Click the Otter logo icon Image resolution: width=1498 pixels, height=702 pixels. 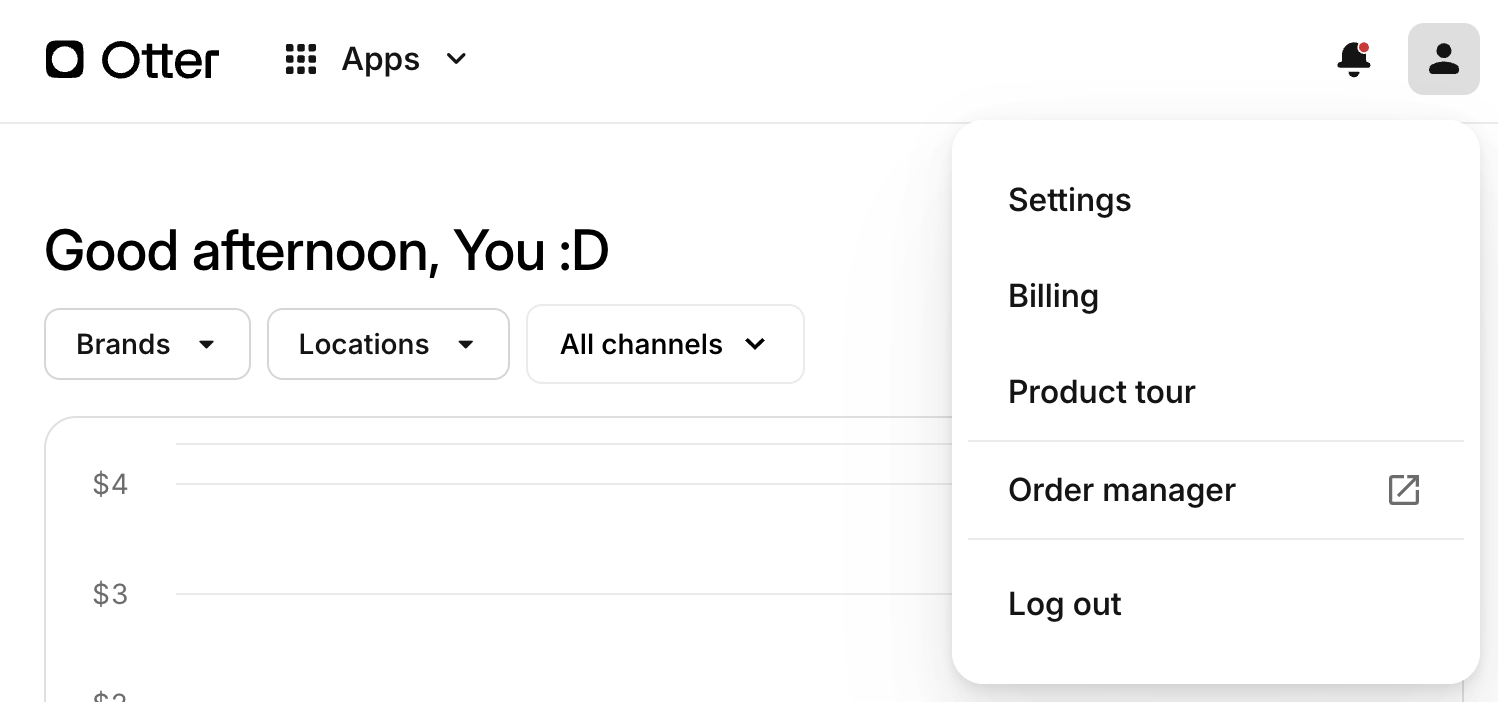tap(65, 60)
